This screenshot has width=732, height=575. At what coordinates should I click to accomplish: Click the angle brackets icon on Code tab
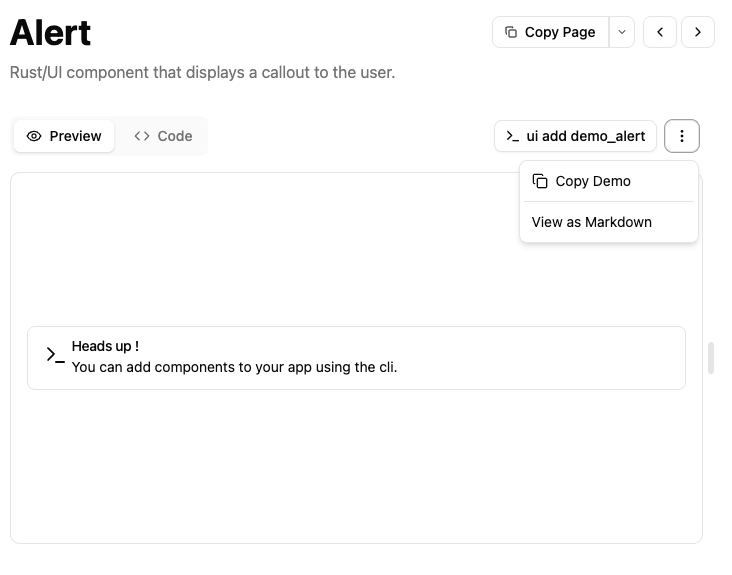coord(142,136)
